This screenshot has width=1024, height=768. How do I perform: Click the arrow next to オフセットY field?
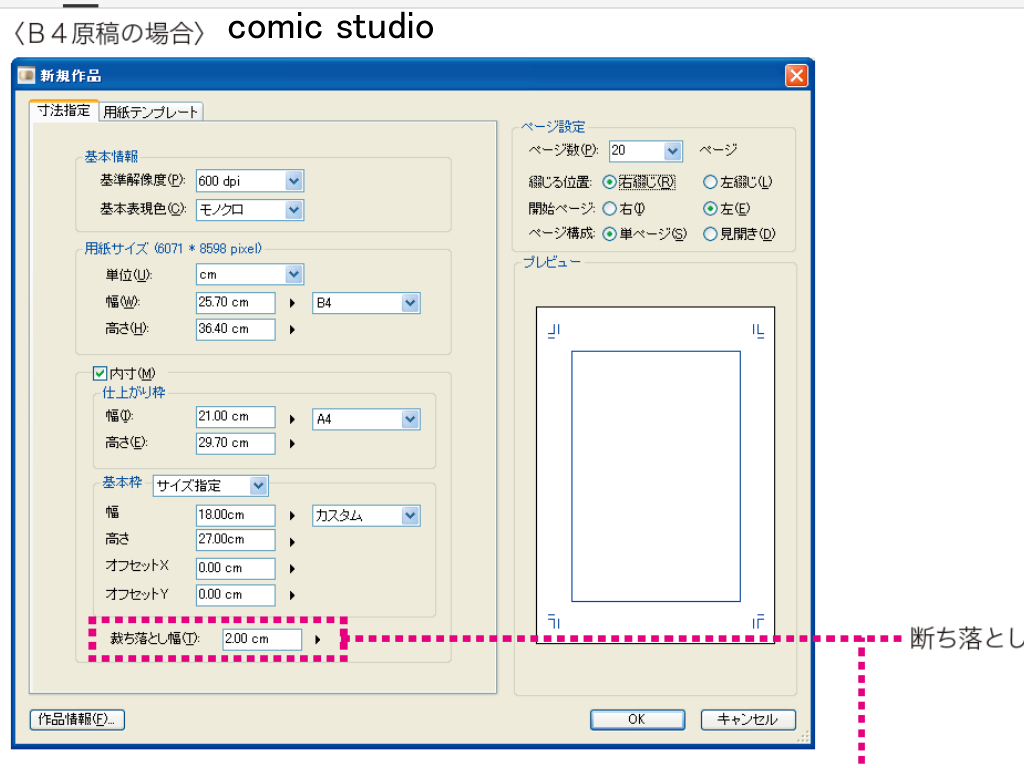pos(293,595)
